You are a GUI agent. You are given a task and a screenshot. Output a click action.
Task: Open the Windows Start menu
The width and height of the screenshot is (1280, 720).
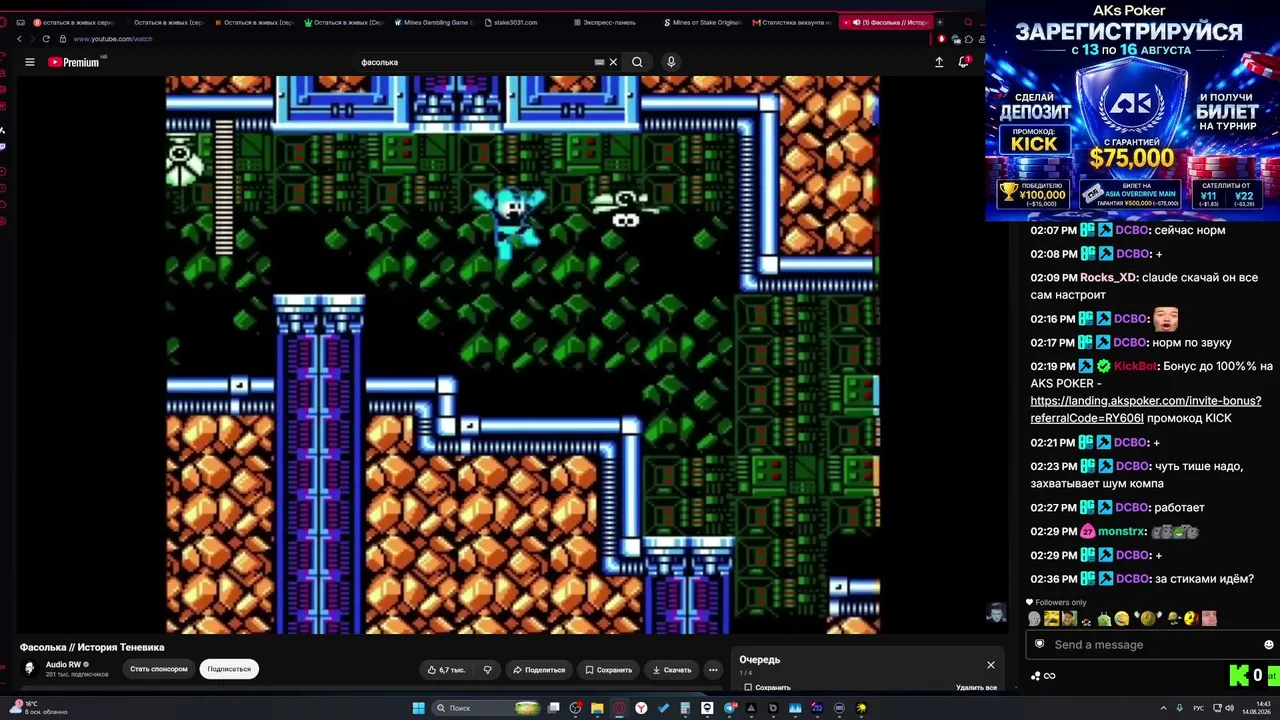click(419, 708)
